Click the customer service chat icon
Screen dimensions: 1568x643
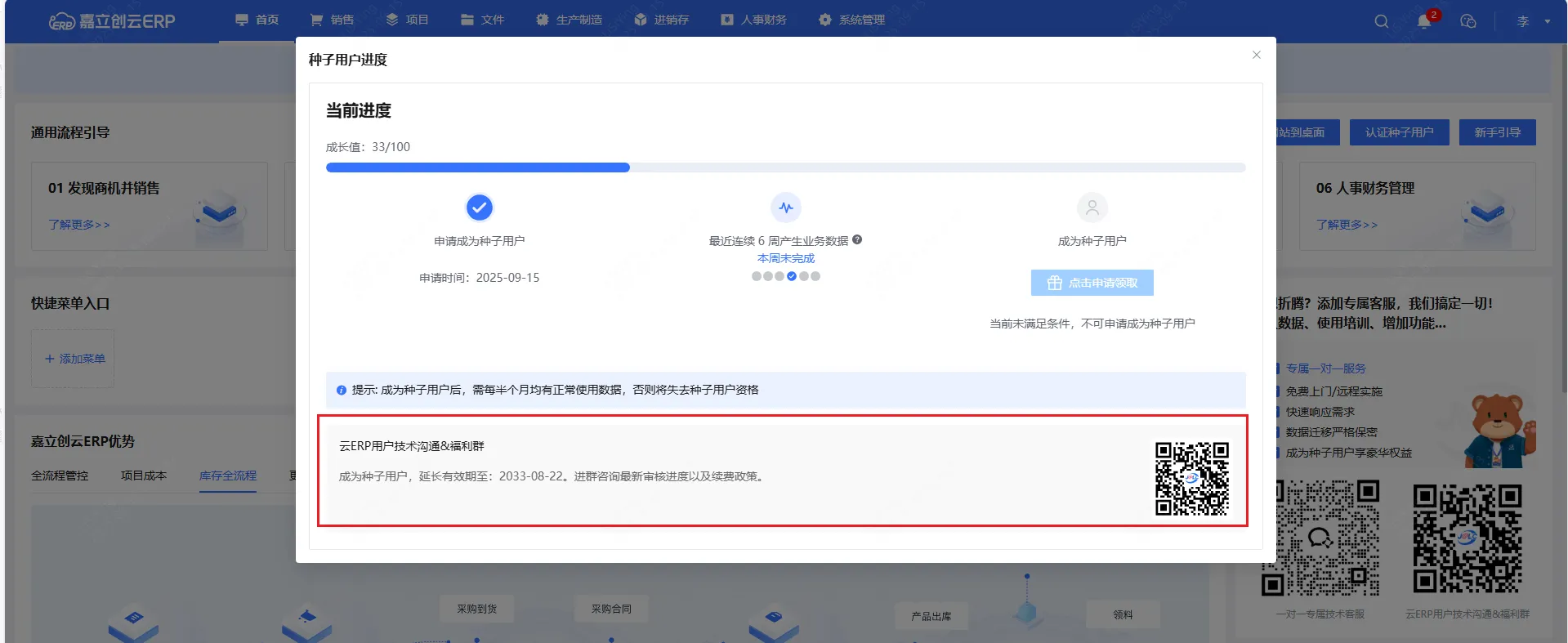tap(1468, 21)
